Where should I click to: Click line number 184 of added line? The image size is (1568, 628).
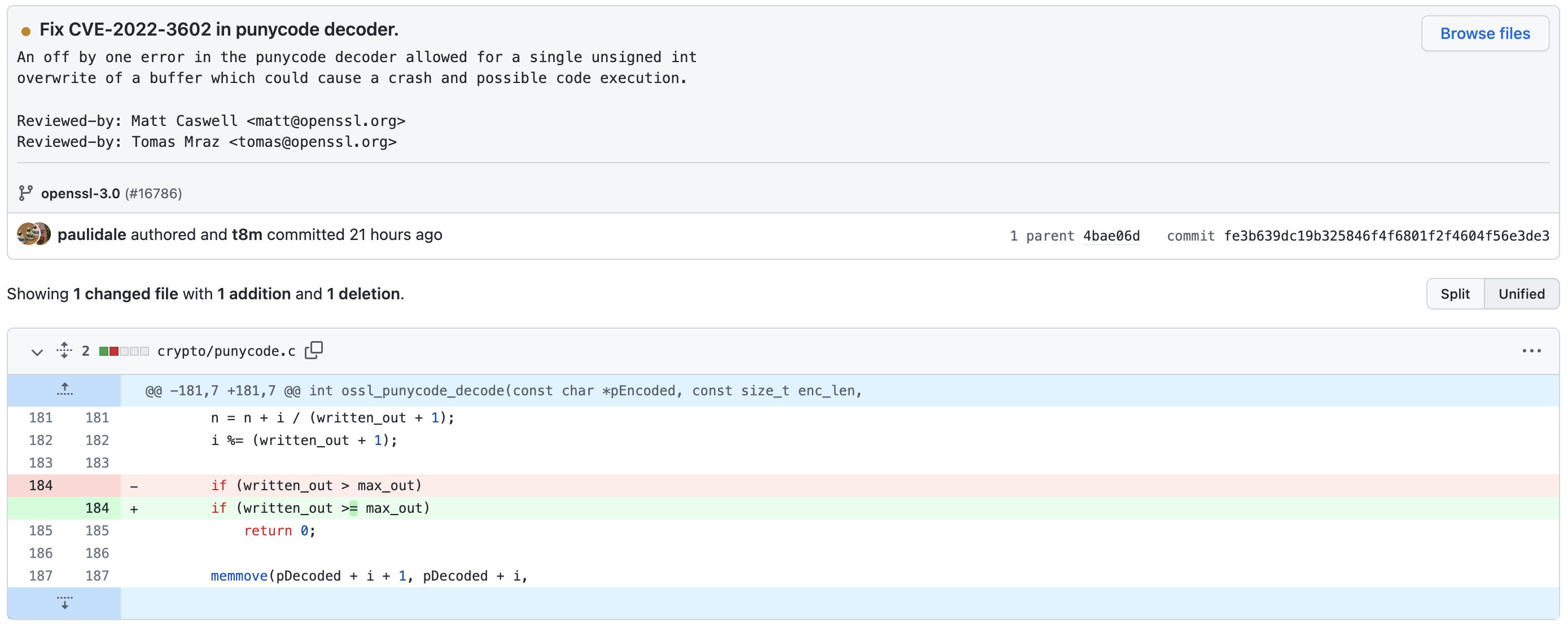97,508
